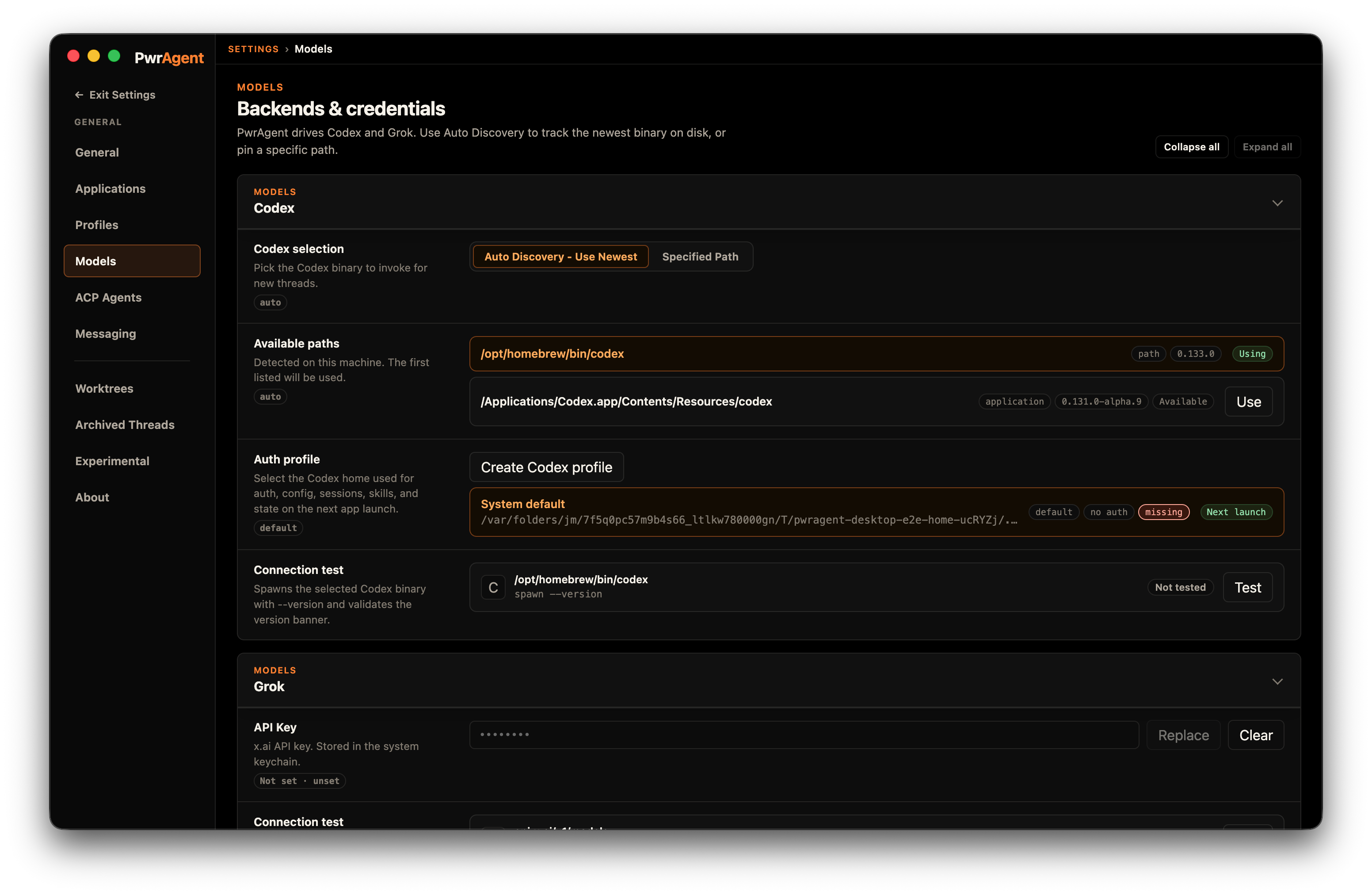
Task: Click the 'application' badge
Action: click(1014, 402)
